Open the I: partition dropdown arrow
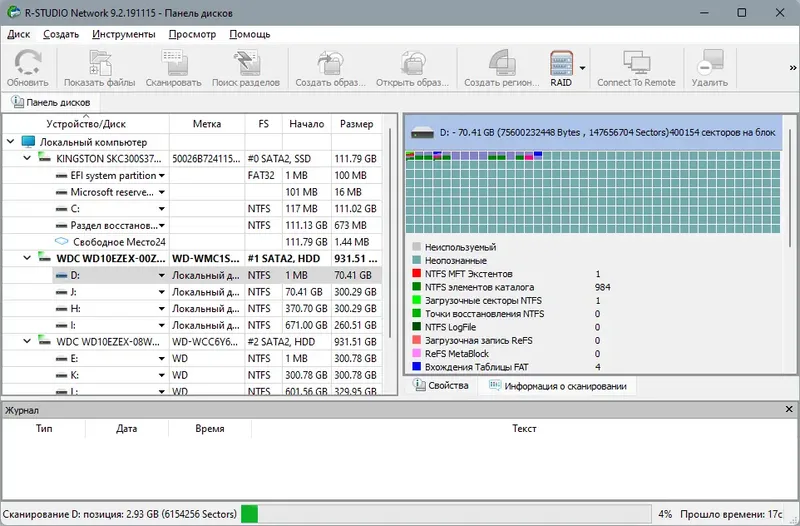 point(162,325)
